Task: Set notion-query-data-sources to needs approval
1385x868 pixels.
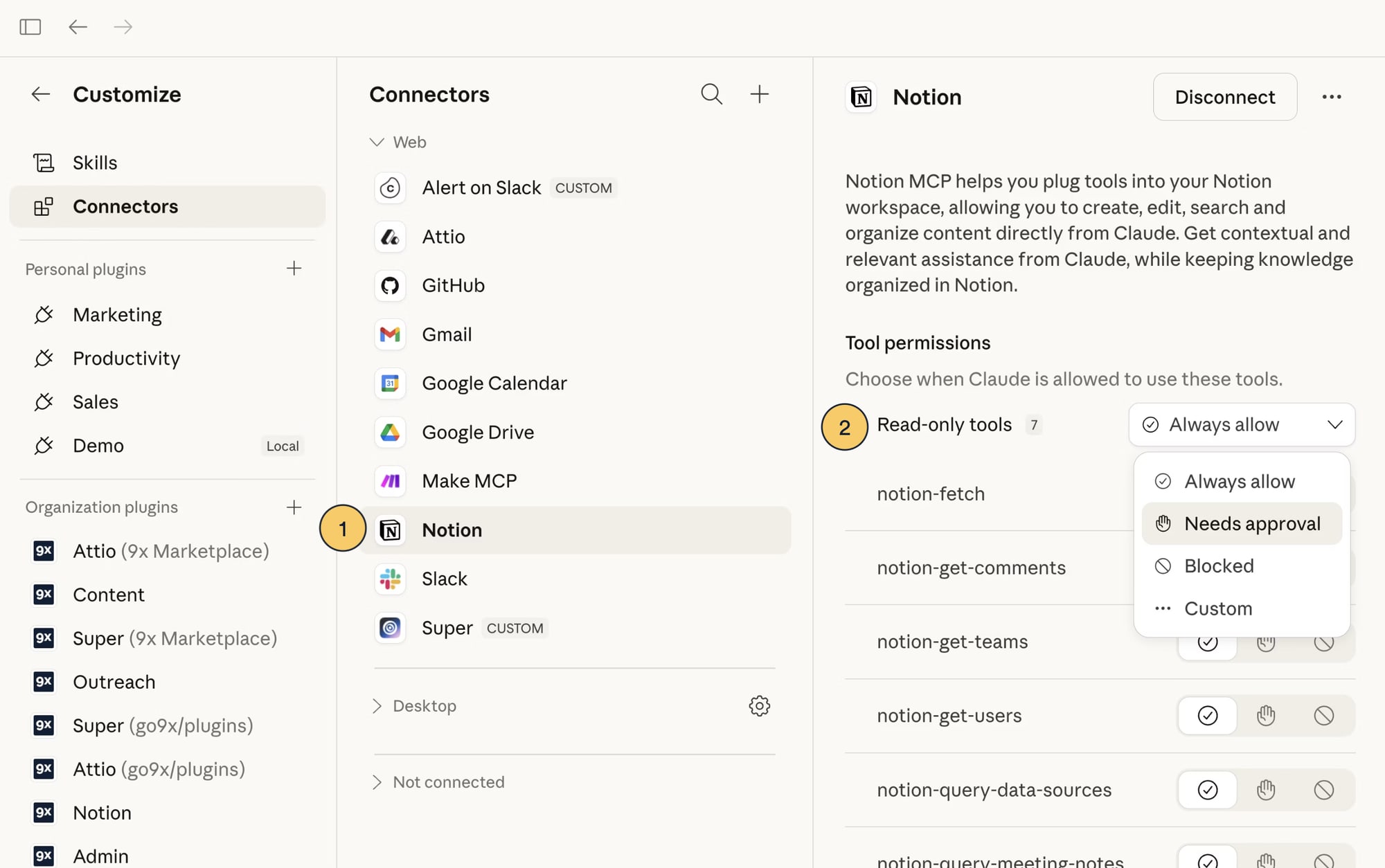Action: (x=1266, y=790)
